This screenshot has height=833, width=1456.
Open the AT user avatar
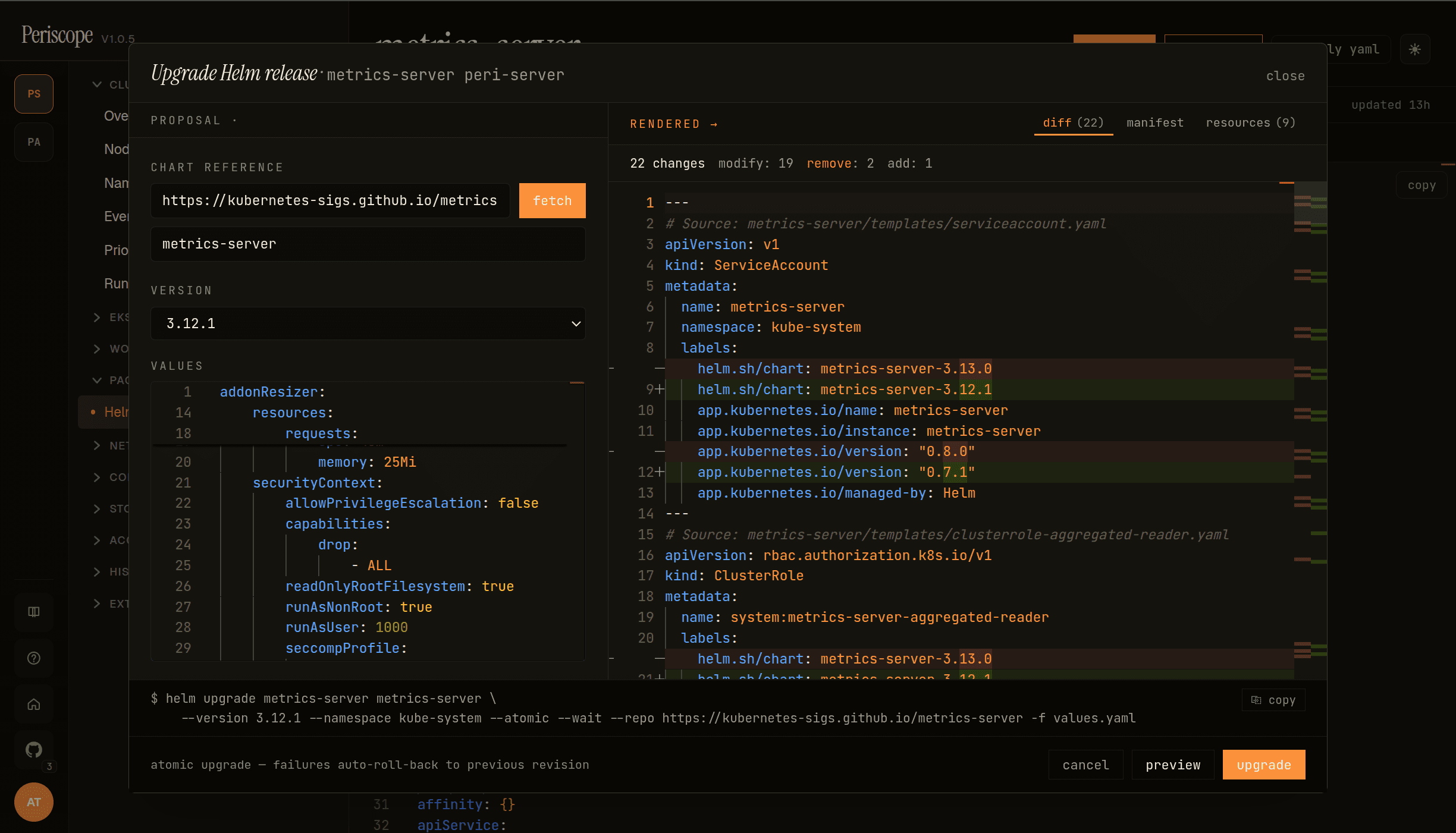[x=34, y=802]
